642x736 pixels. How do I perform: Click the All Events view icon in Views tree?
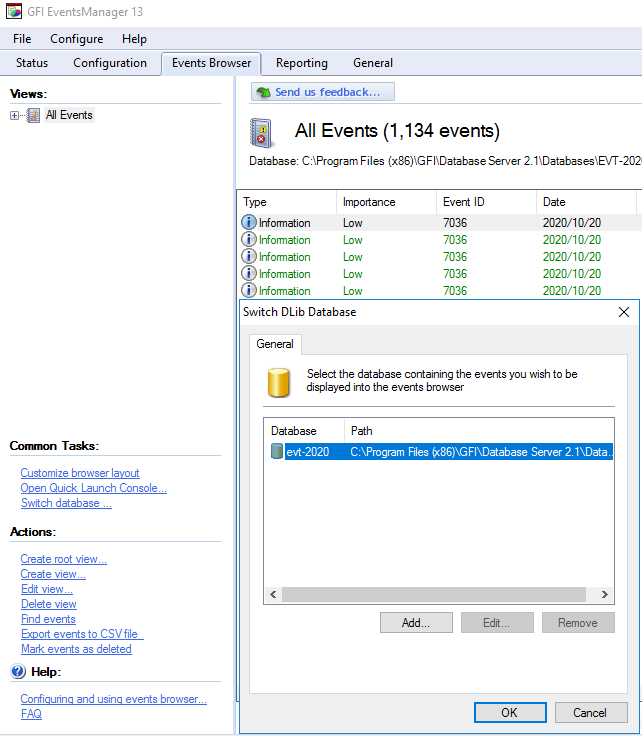tap(33, 115)
